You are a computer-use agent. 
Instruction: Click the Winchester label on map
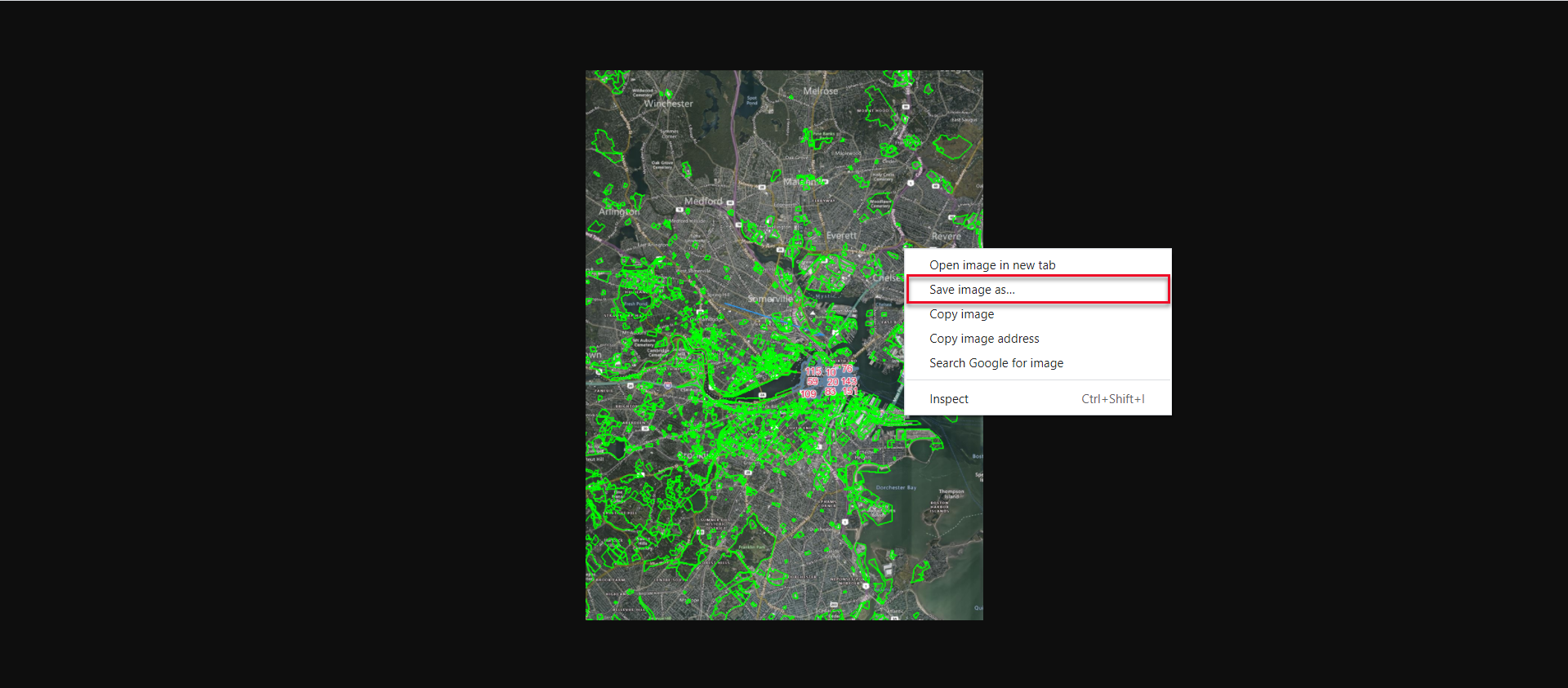coord(668,104)
